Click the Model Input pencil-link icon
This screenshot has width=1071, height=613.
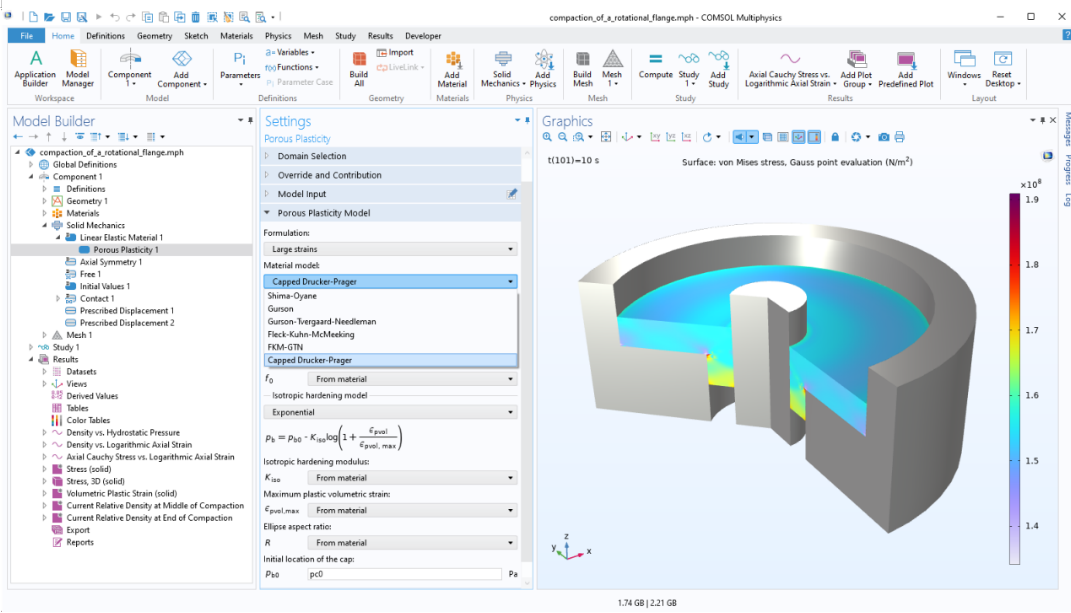512,194
